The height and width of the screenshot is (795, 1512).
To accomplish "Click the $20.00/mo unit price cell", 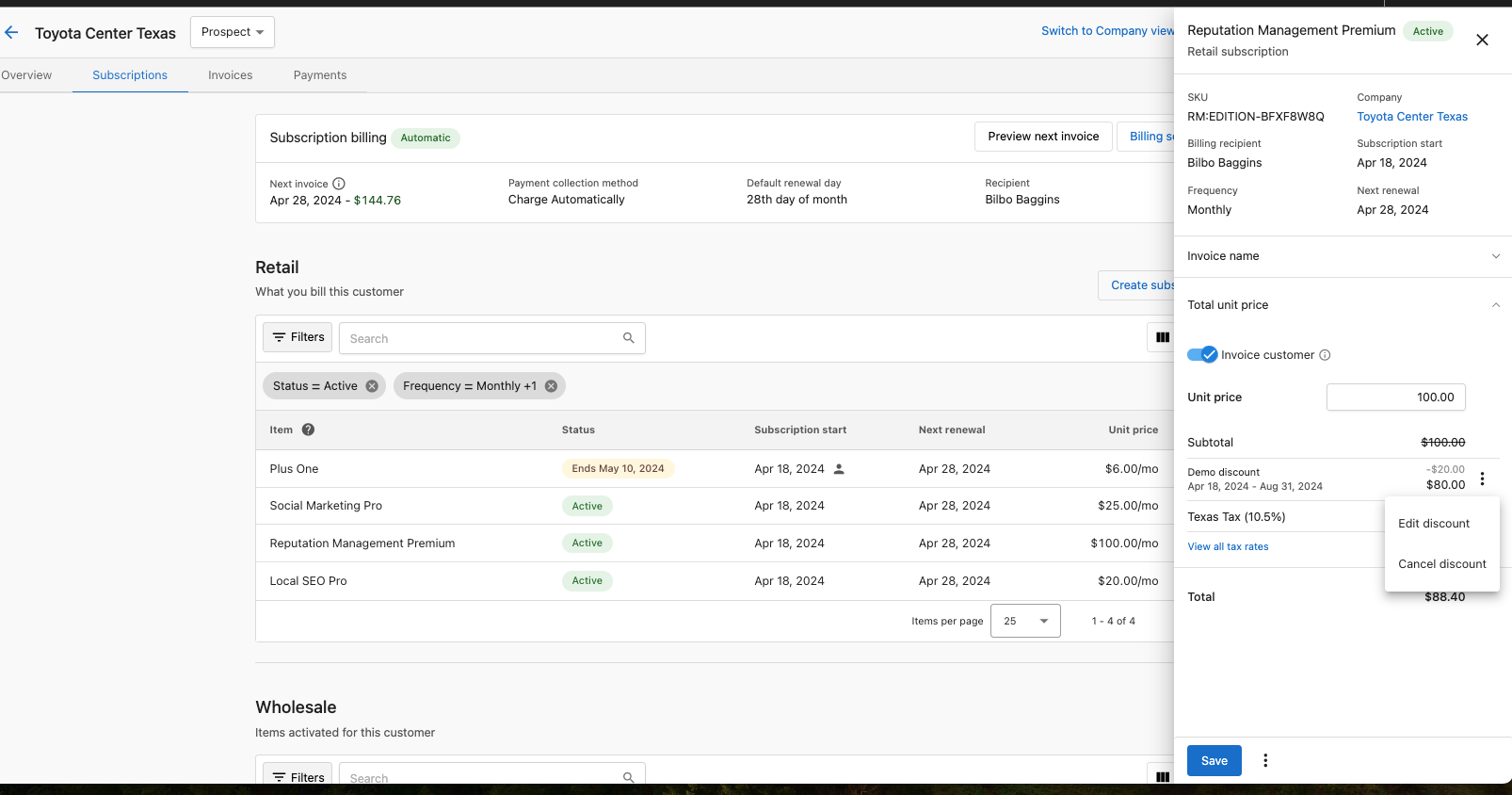I will pyautogui.click(x=1128, y=581).
